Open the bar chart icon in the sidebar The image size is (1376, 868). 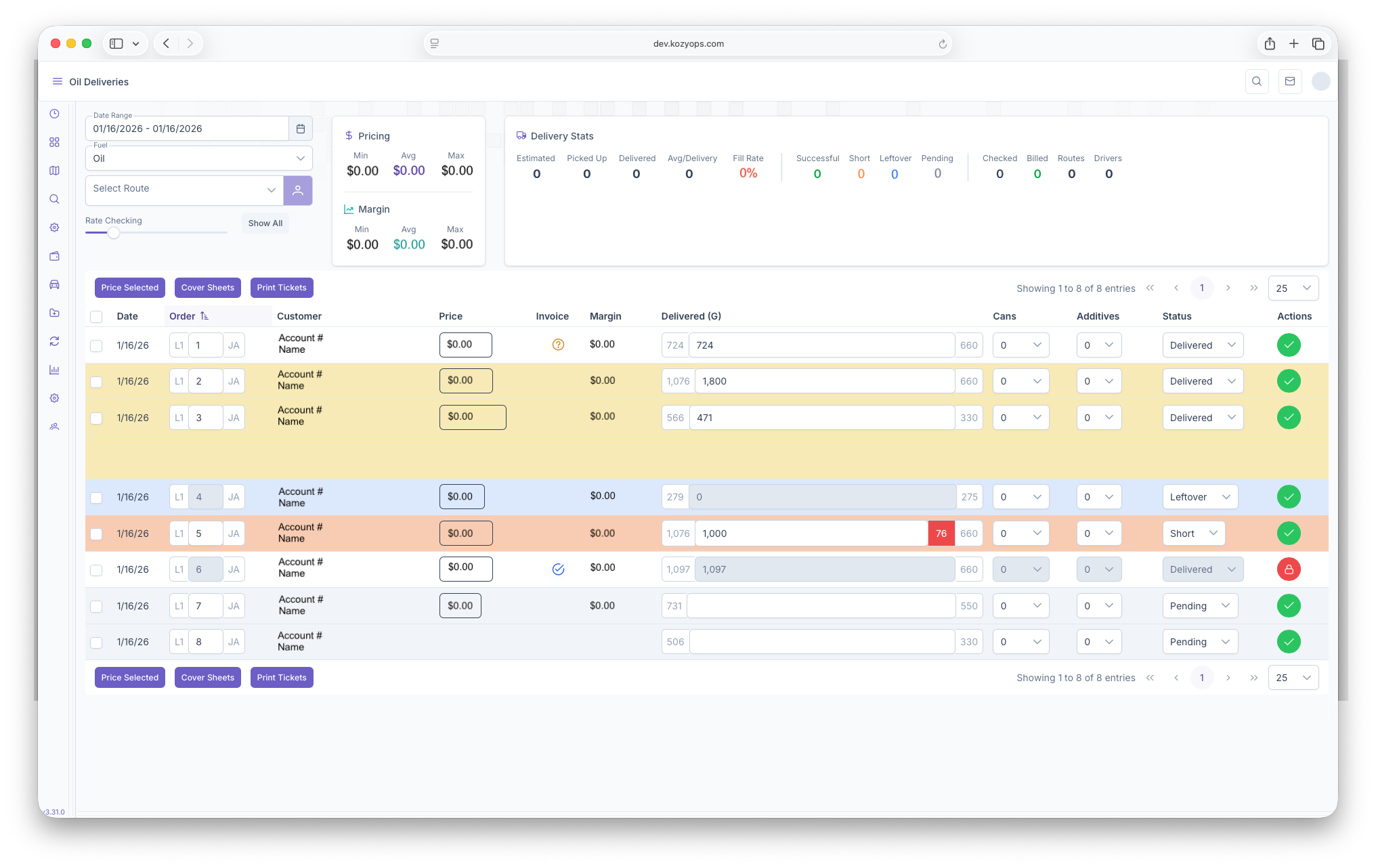55,370
